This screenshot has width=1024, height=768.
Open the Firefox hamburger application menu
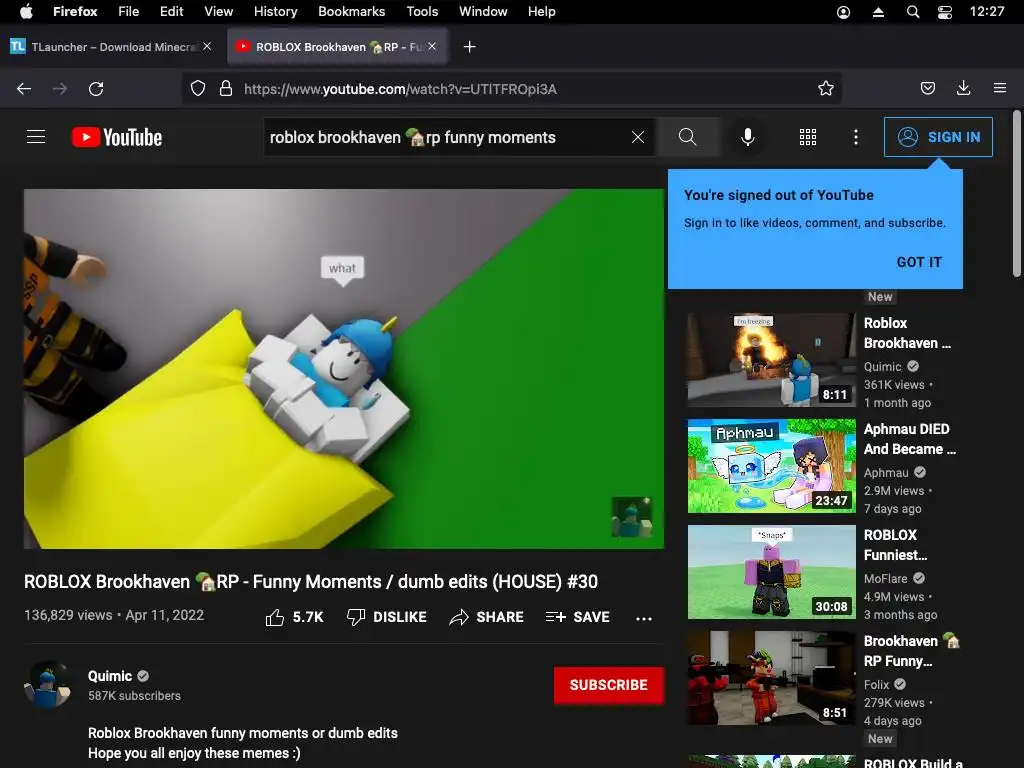coord(1000,88)
